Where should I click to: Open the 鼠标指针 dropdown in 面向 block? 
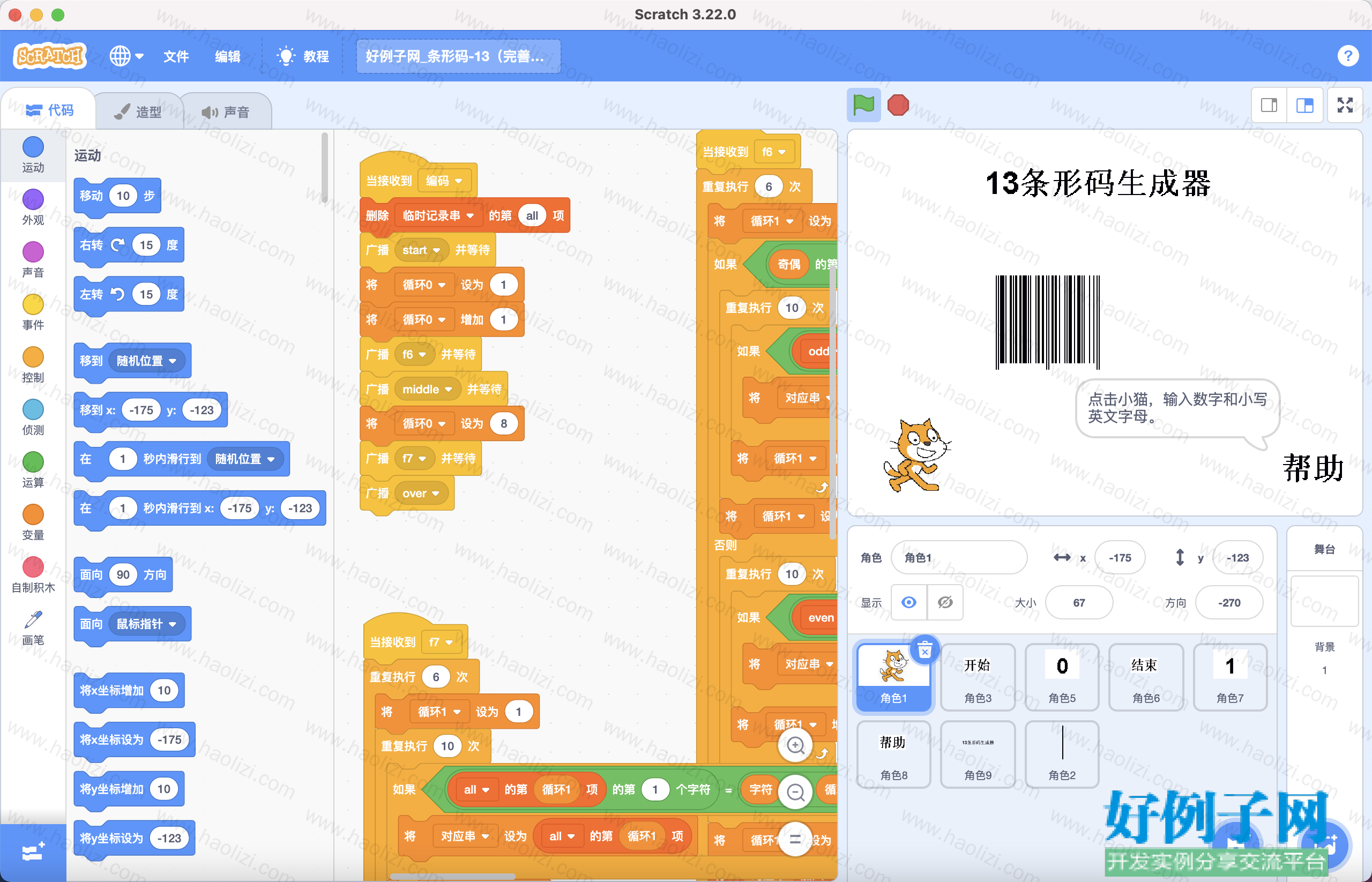pyautogui.click(x=147, y=624)
